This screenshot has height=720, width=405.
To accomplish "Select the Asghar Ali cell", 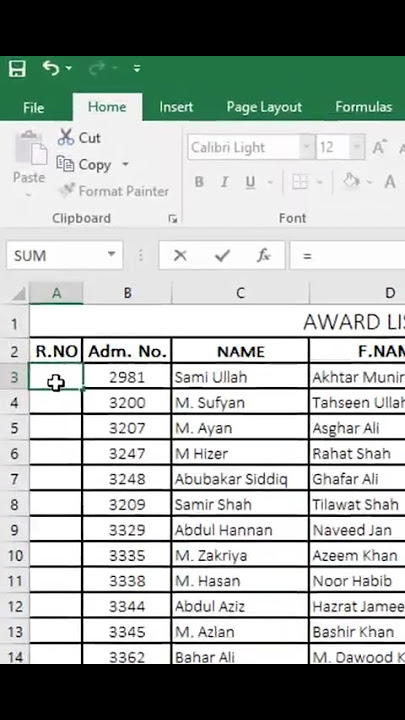I will coord(358,428).
